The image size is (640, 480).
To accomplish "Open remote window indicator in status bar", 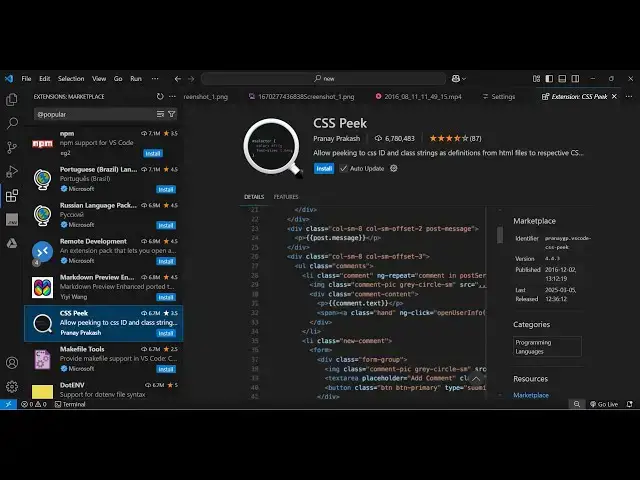I will (x=8, y=404).
